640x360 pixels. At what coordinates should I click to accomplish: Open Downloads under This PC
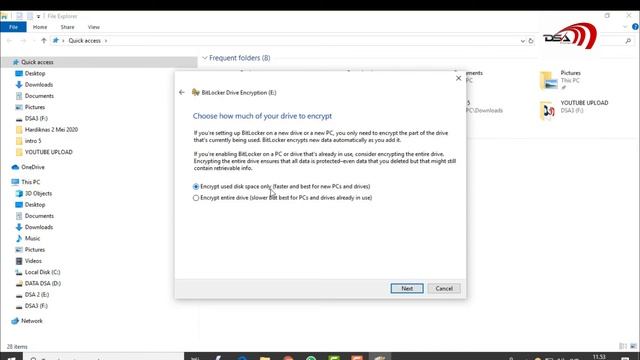[39, 227]
